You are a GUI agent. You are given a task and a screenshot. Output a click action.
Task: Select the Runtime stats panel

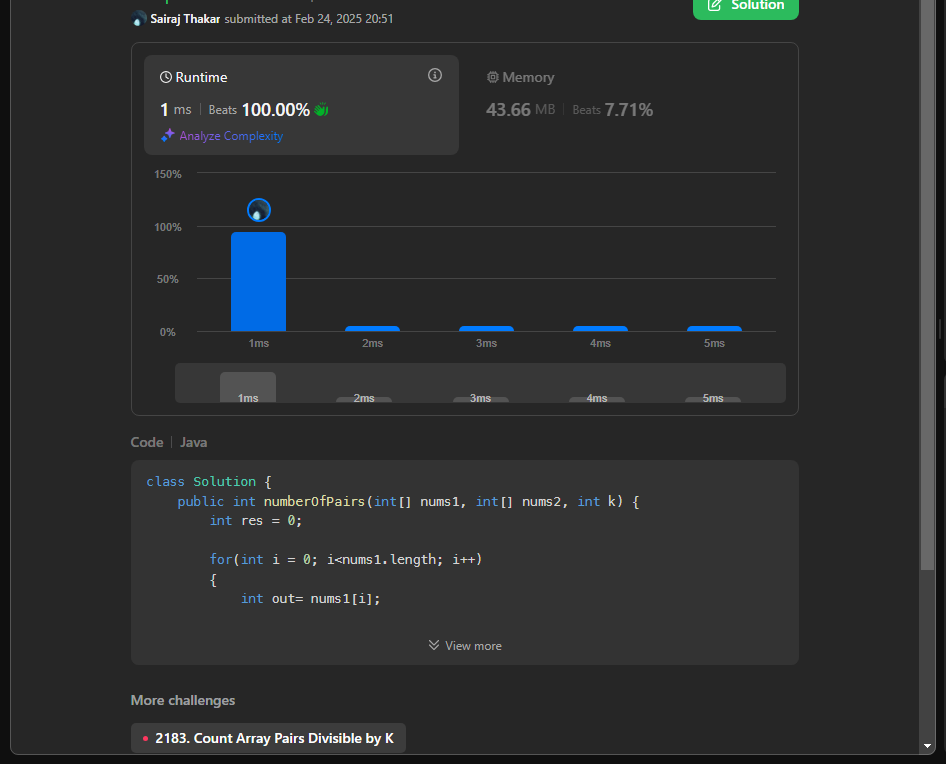[x=301, y=105]
